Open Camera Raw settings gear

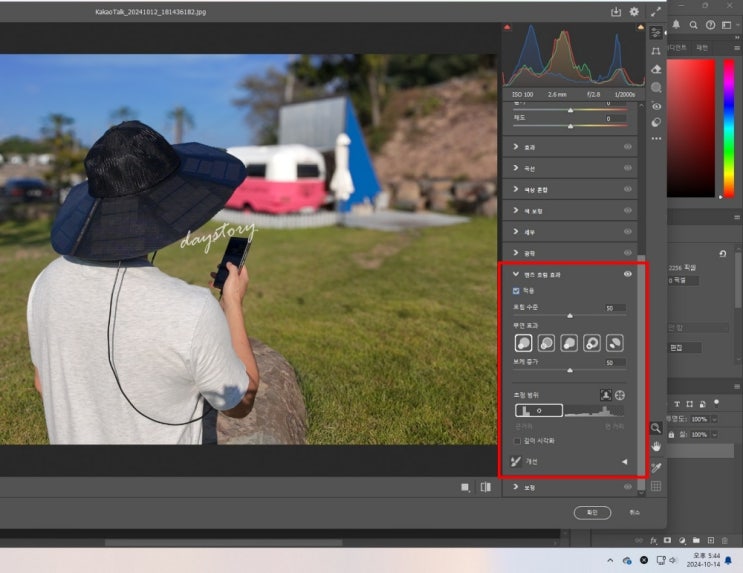coord(634,12)
